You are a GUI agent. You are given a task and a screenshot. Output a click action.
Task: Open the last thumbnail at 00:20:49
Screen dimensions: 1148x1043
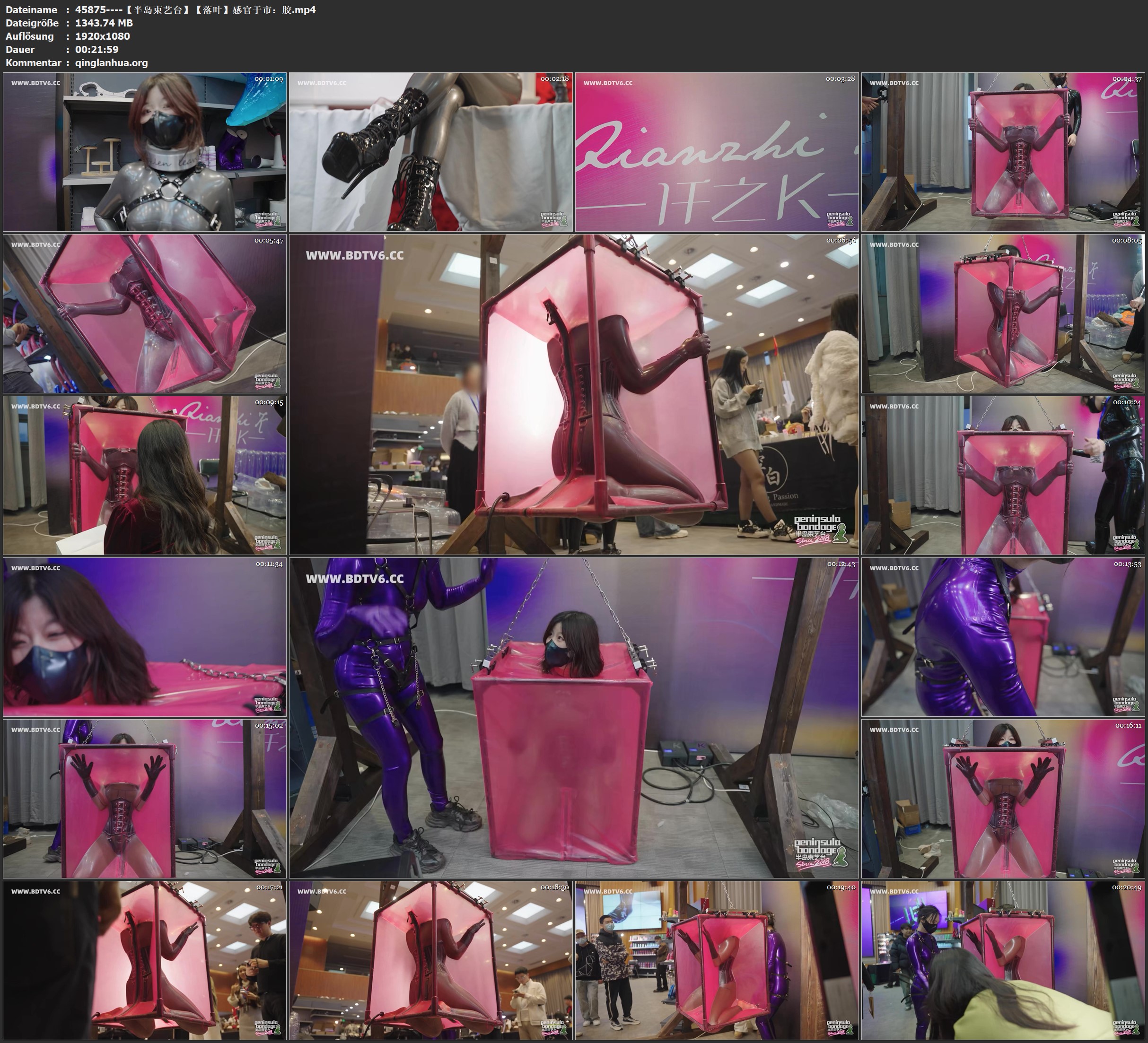pyautogui.click(x=1002, y=960)
